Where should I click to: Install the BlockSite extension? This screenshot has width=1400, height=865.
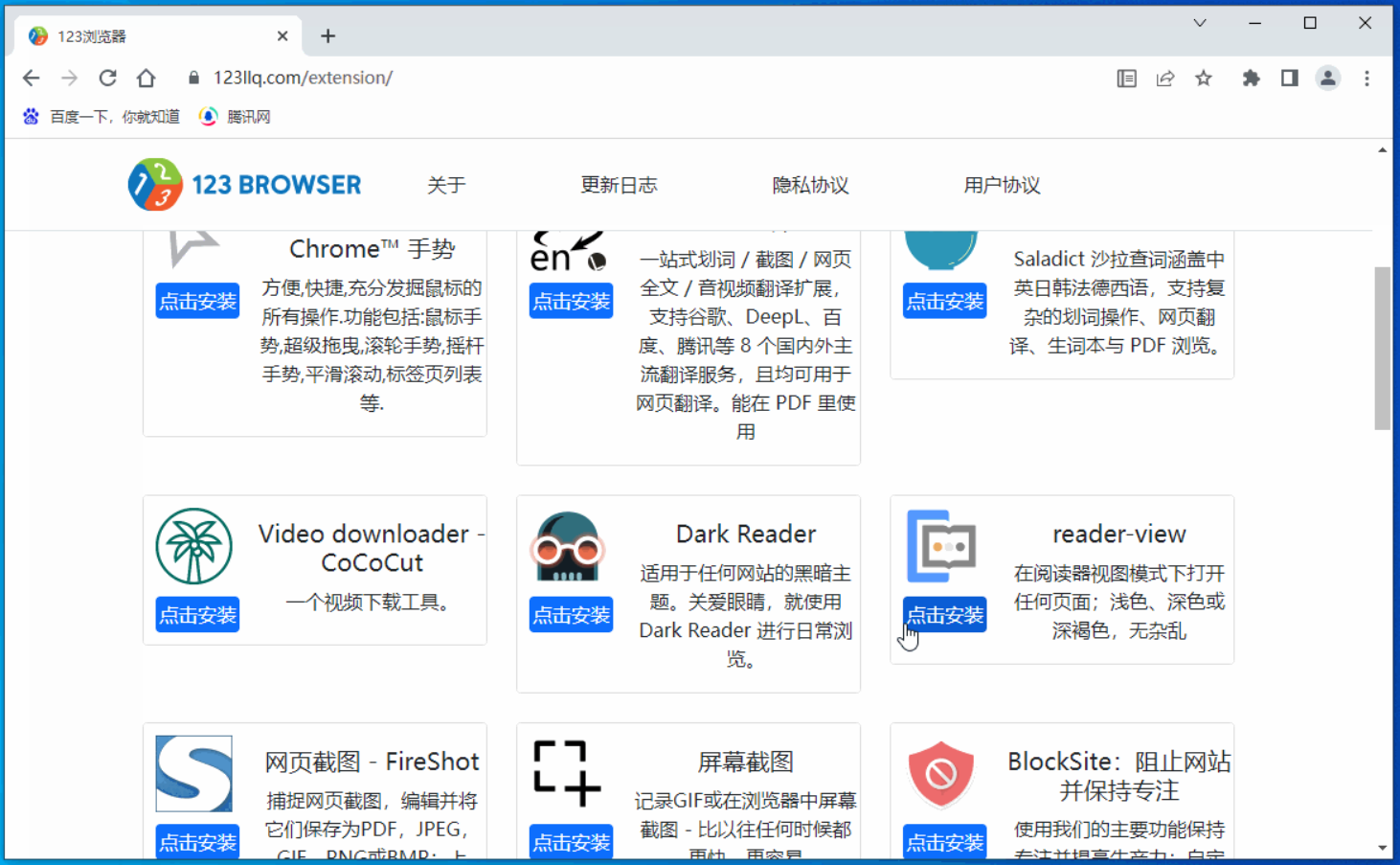click(944, 841)
